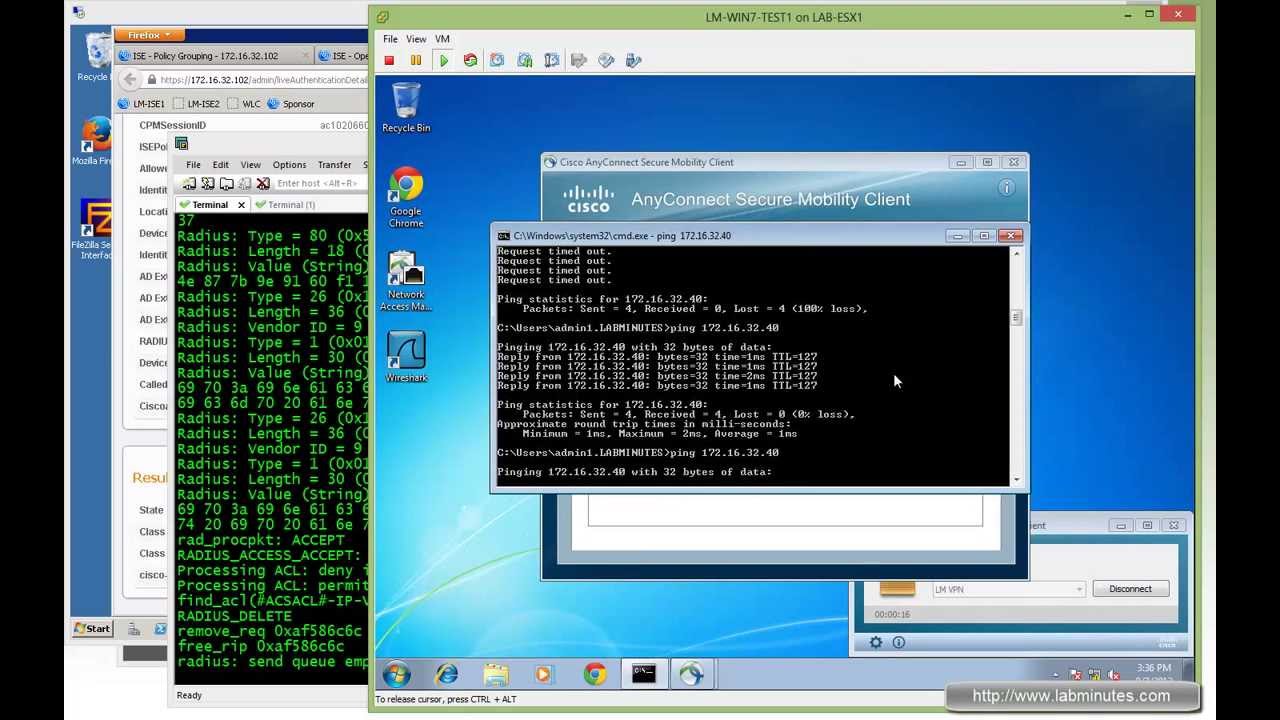Click the CPMSessionID label in Firefox
1280x720 pixels.
tap(172, 125)
